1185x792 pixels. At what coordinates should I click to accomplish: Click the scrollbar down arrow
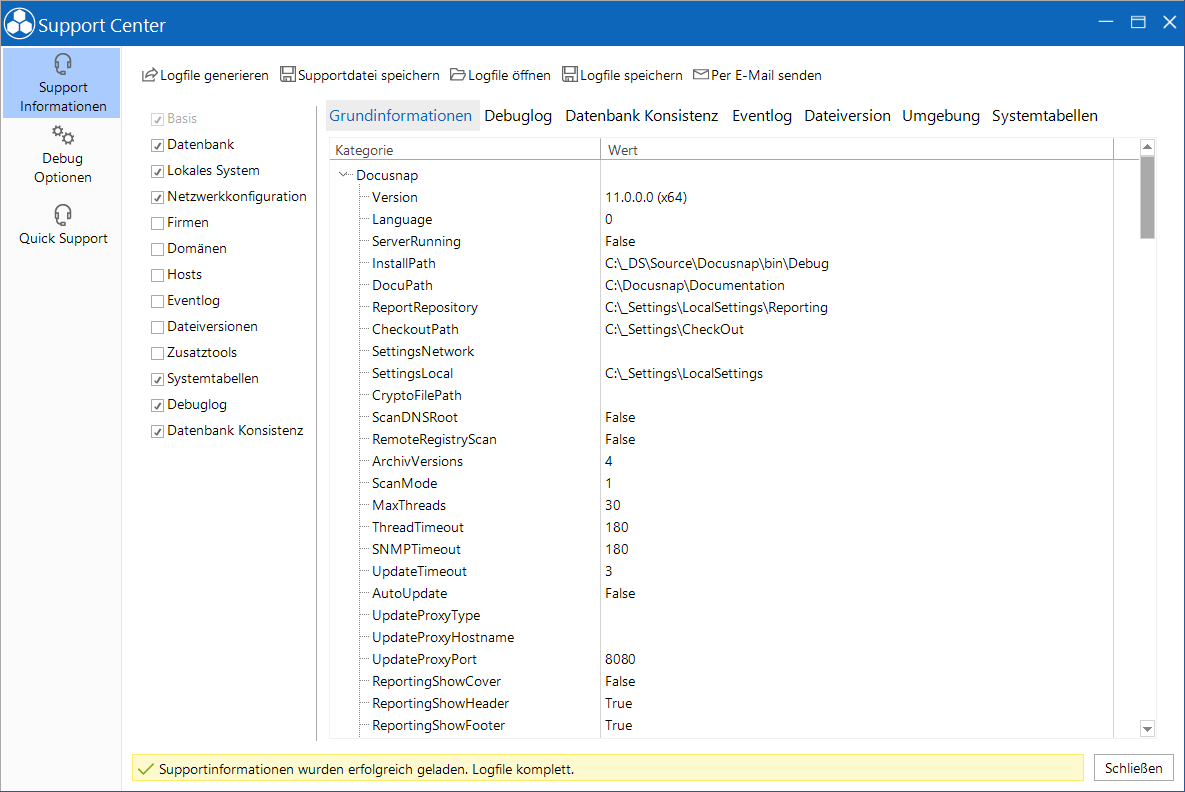point(1147,729)
